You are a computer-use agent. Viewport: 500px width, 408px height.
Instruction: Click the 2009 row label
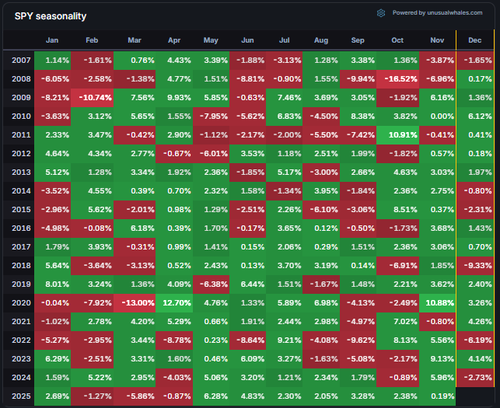[x=21, y=98]
